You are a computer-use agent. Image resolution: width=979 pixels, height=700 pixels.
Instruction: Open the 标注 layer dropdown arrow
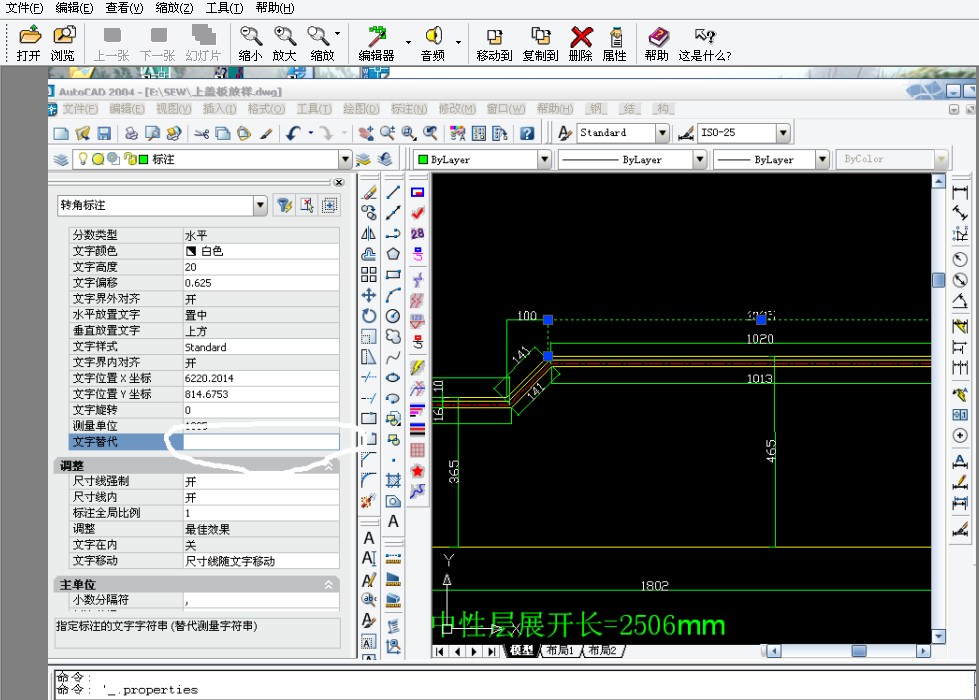point(345,159)
